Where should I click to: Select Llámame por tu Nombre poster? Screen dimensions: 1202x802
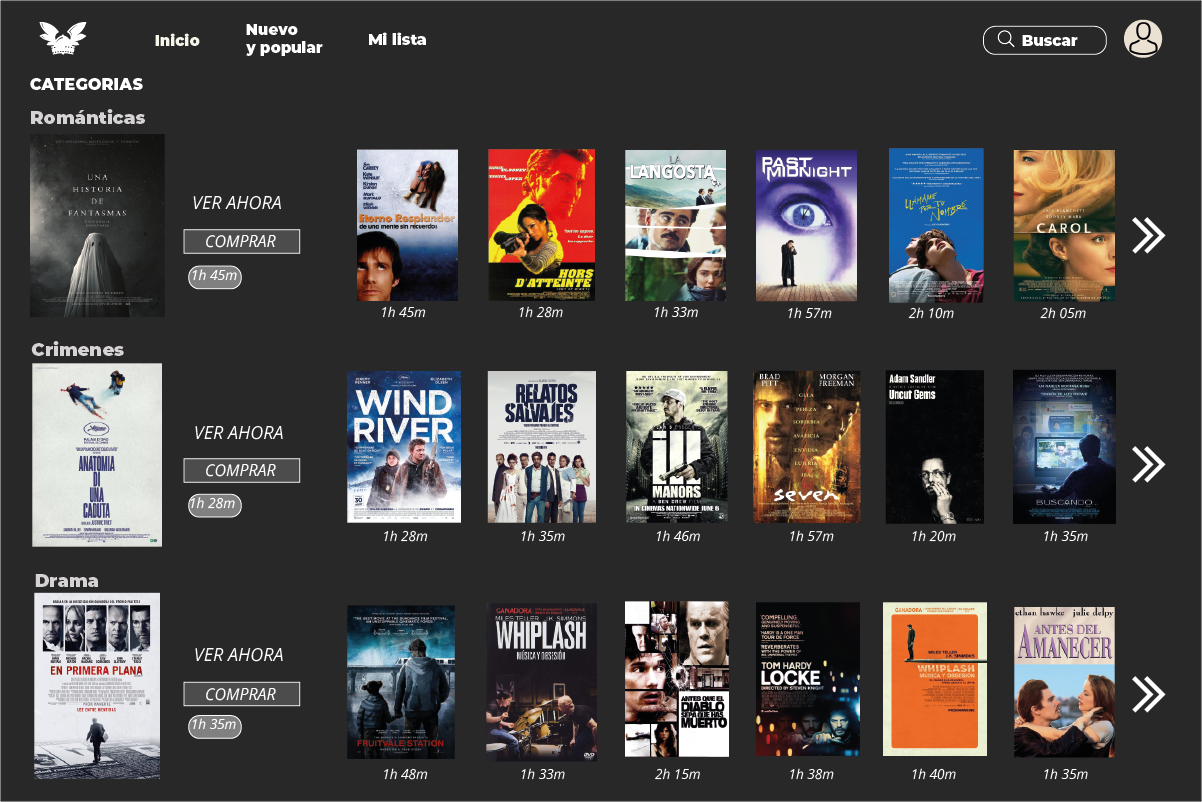coord(936,224)
